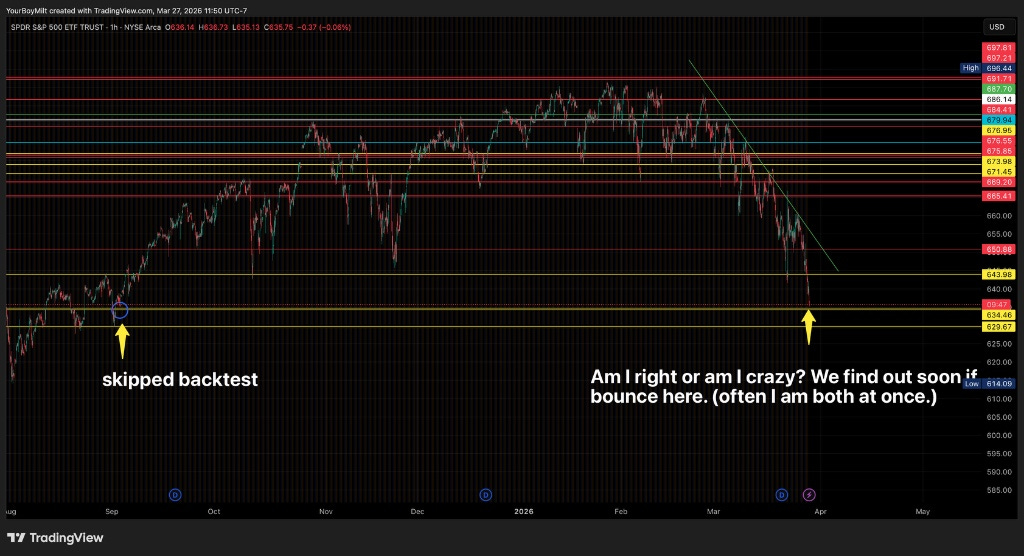This screenshot has height=556, width=1024.
Task: Click the C635.75 close value in header
Action: tap(279, 27)
